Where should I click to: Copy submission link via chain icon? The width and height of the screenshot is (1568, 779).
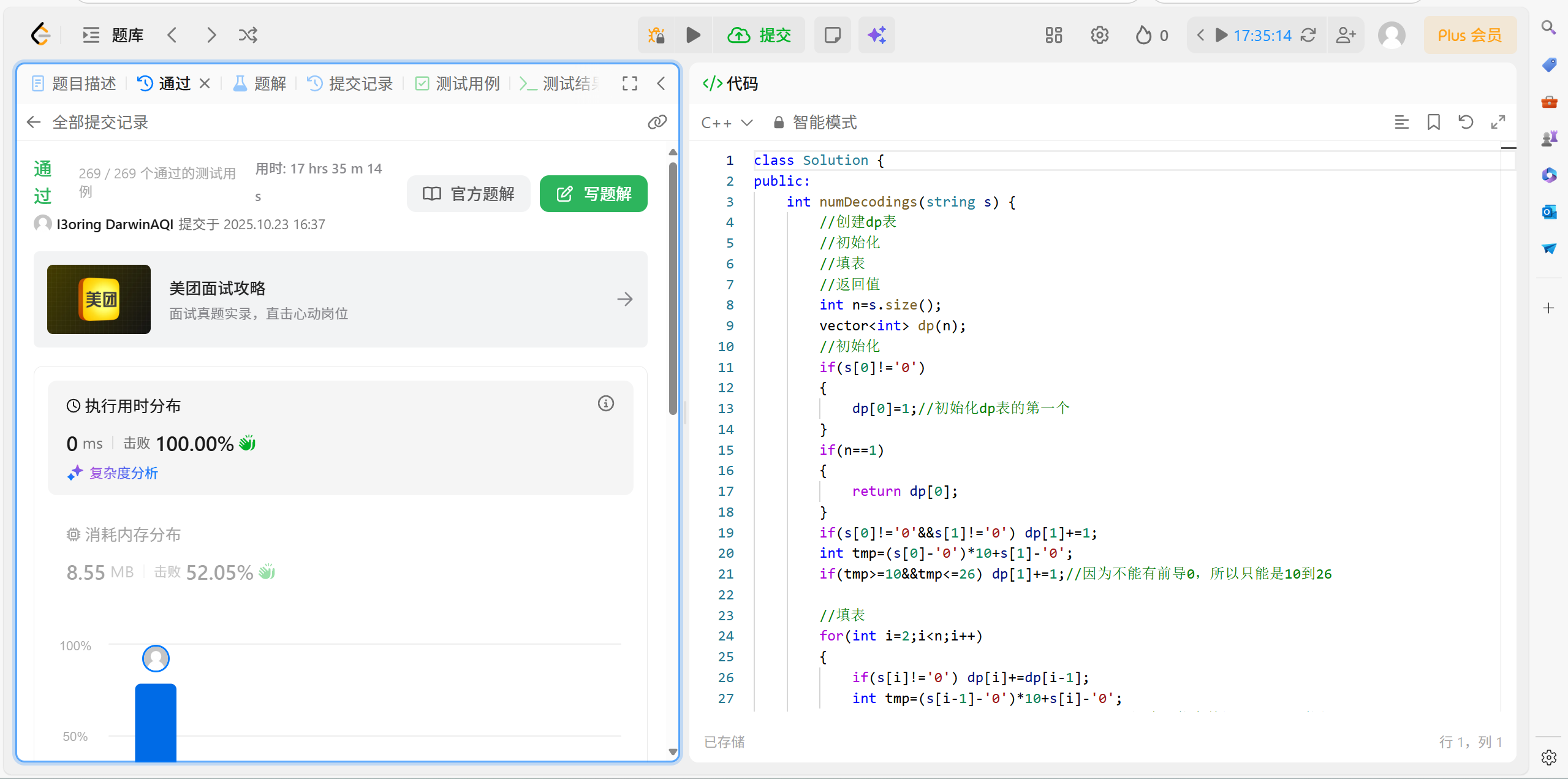click(x=657, y=123)
